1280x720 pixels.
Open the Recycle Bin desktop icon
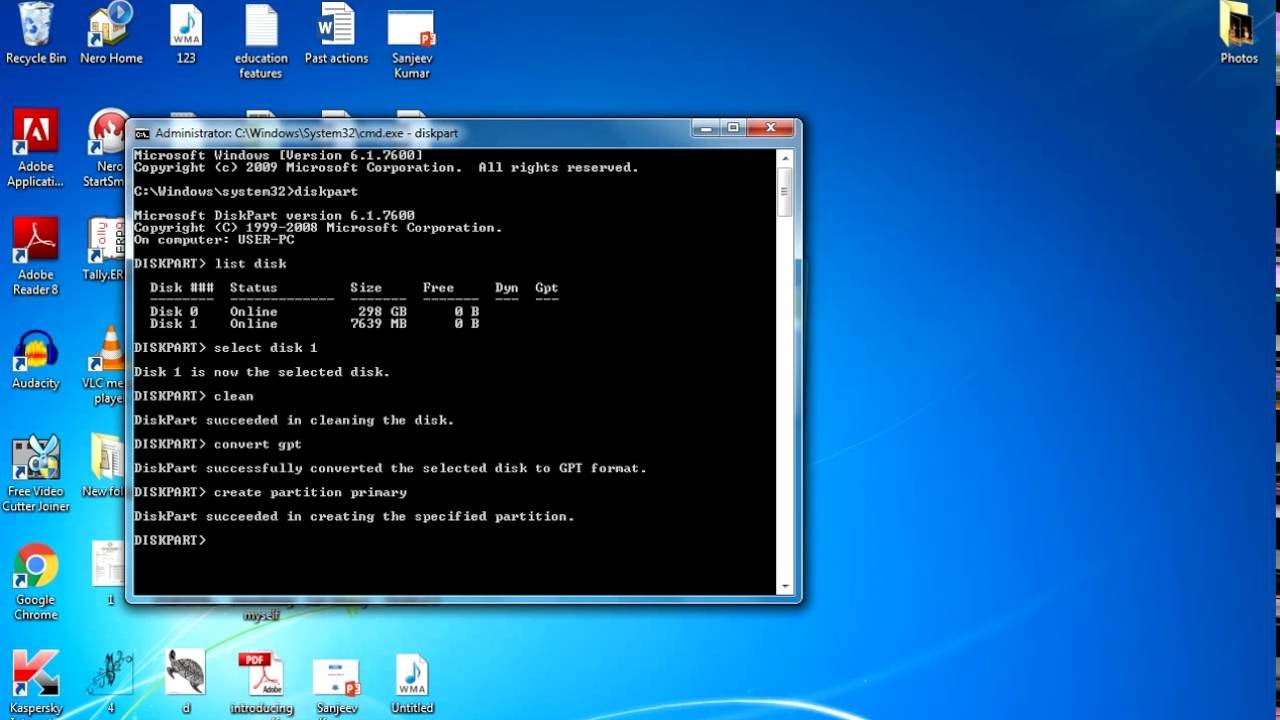click(x=36, y=35)
